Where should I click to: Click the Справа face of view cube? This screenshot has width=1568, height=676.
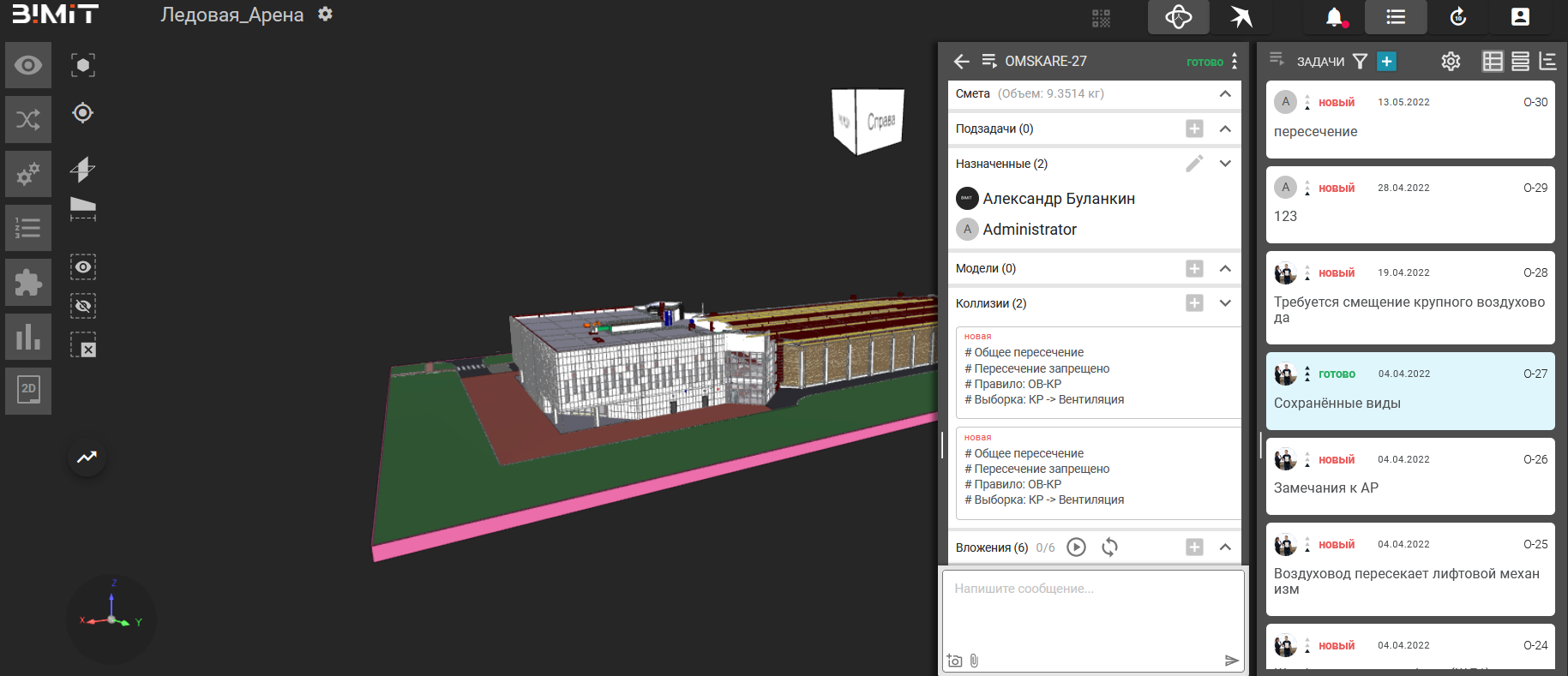[880, 121]
